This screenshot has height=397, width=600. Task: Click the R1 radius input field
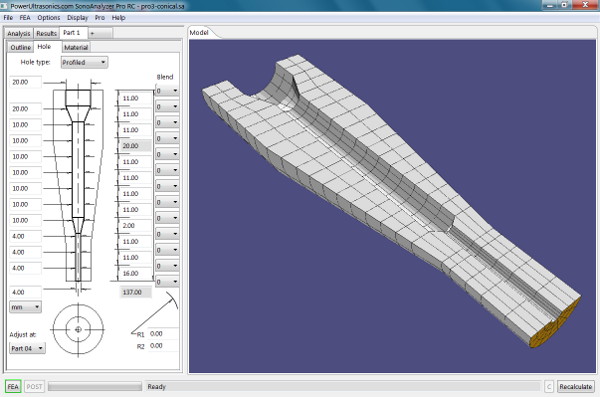tap(163, 334)
